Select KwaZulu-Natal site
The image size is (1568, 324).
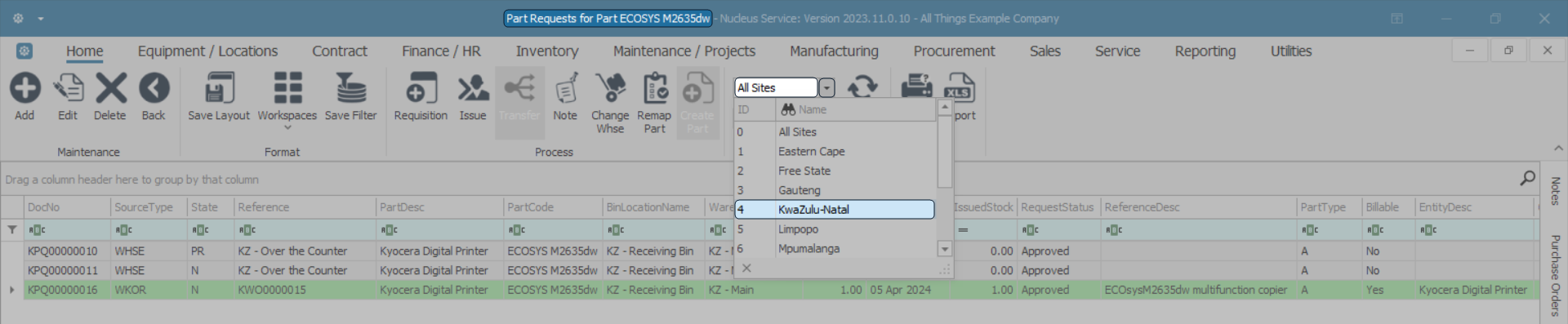coord(835,210)
